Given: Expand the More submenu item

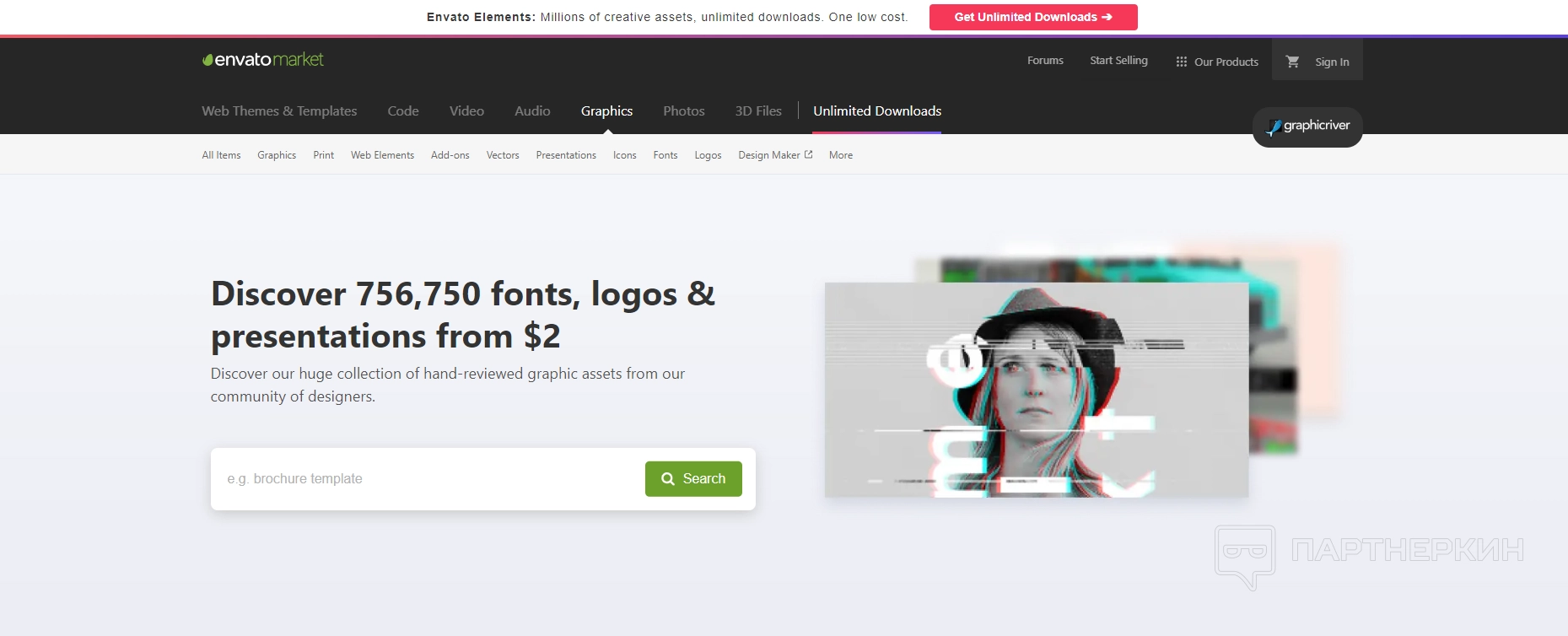Looking at the screenshot, I should [840, 155].
